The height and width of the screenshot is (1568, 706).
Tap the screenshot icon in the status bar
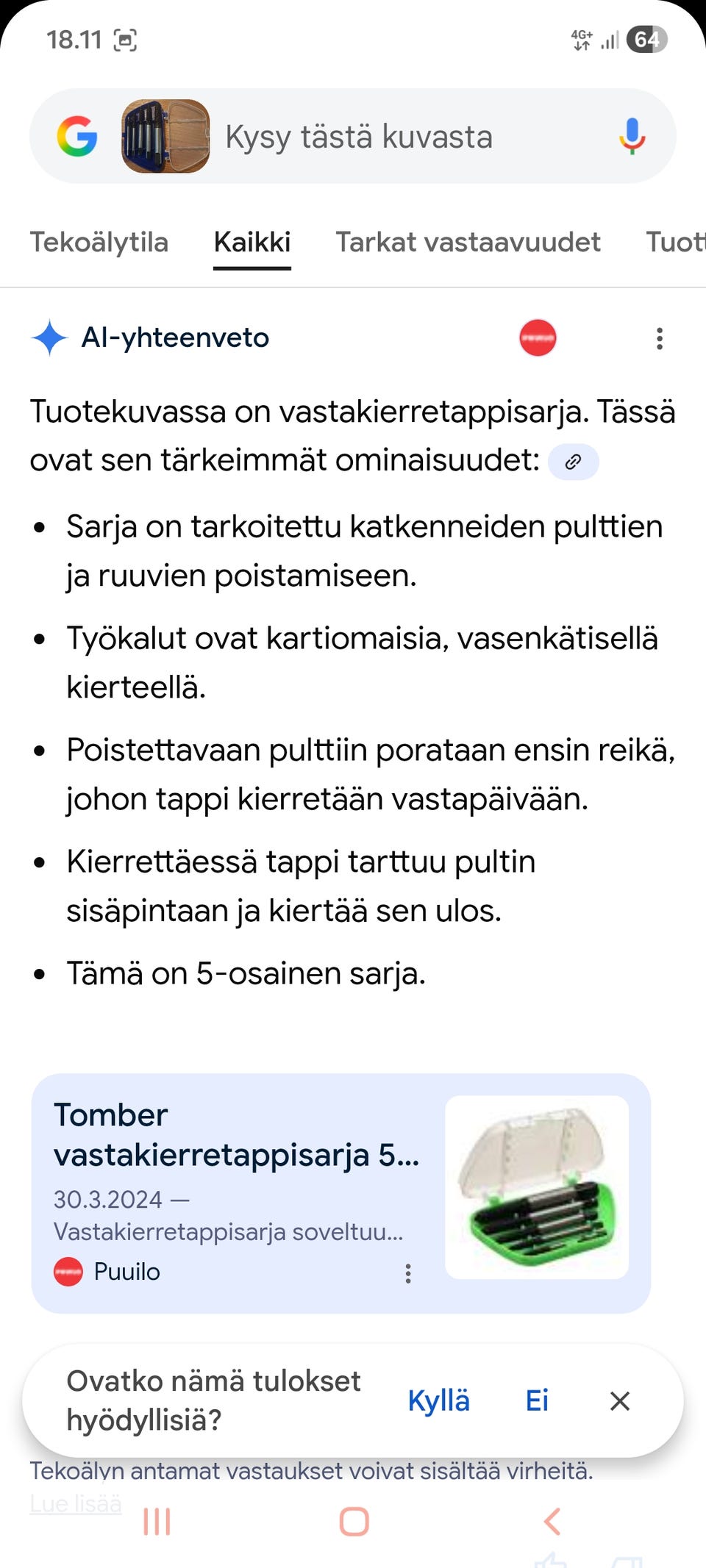(126, 40)
